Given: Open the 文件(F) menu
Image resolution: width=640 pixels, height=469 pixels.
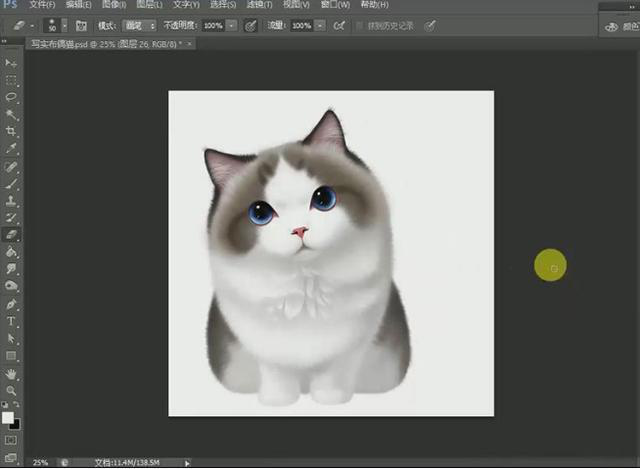Looking at the screenshot, I should pos(42,5).
